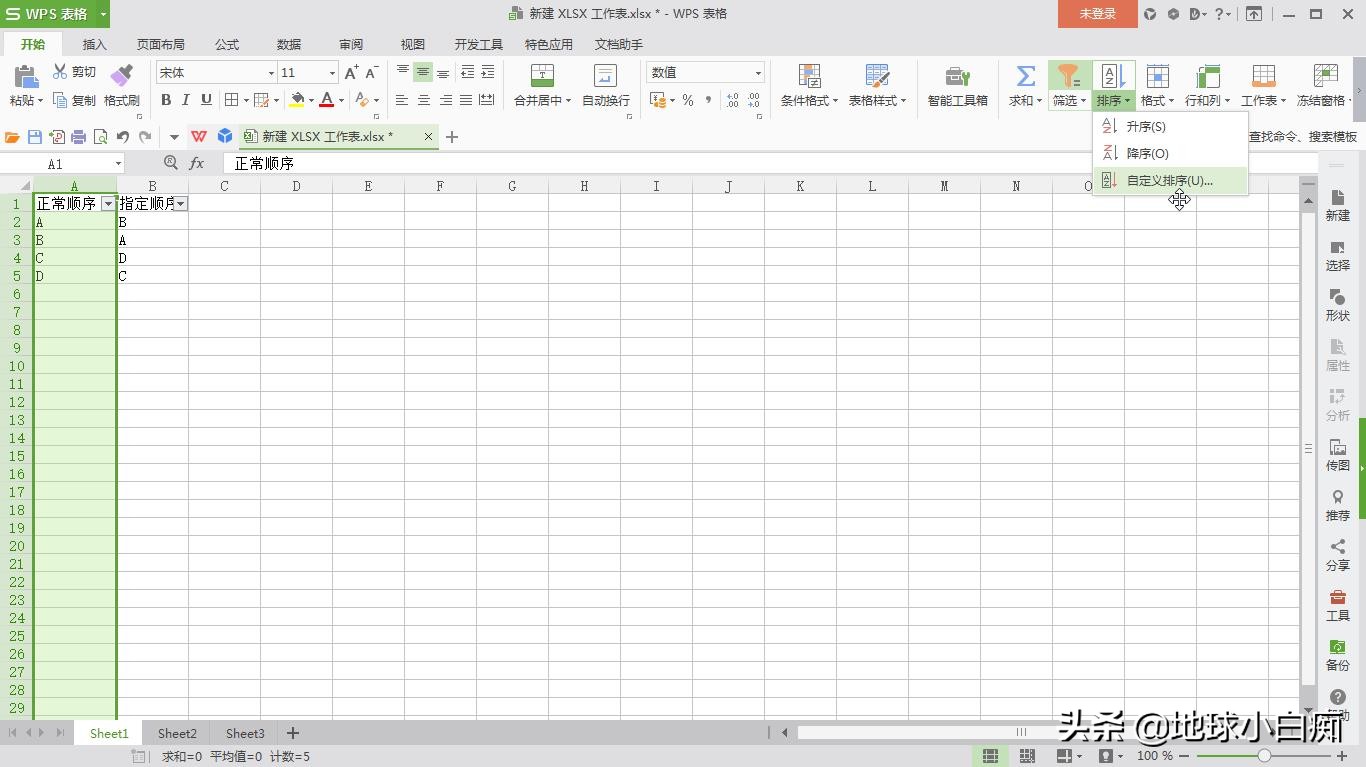Click the Freeze Panes (冻结窗格) icon
Viewport: 1366px width, 767px height.
(1325, 76)
